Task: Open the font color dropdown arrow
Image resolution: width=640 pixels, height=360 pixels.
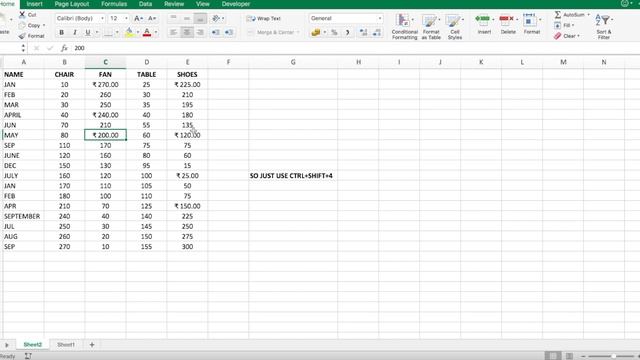Action: pos(156,32)
